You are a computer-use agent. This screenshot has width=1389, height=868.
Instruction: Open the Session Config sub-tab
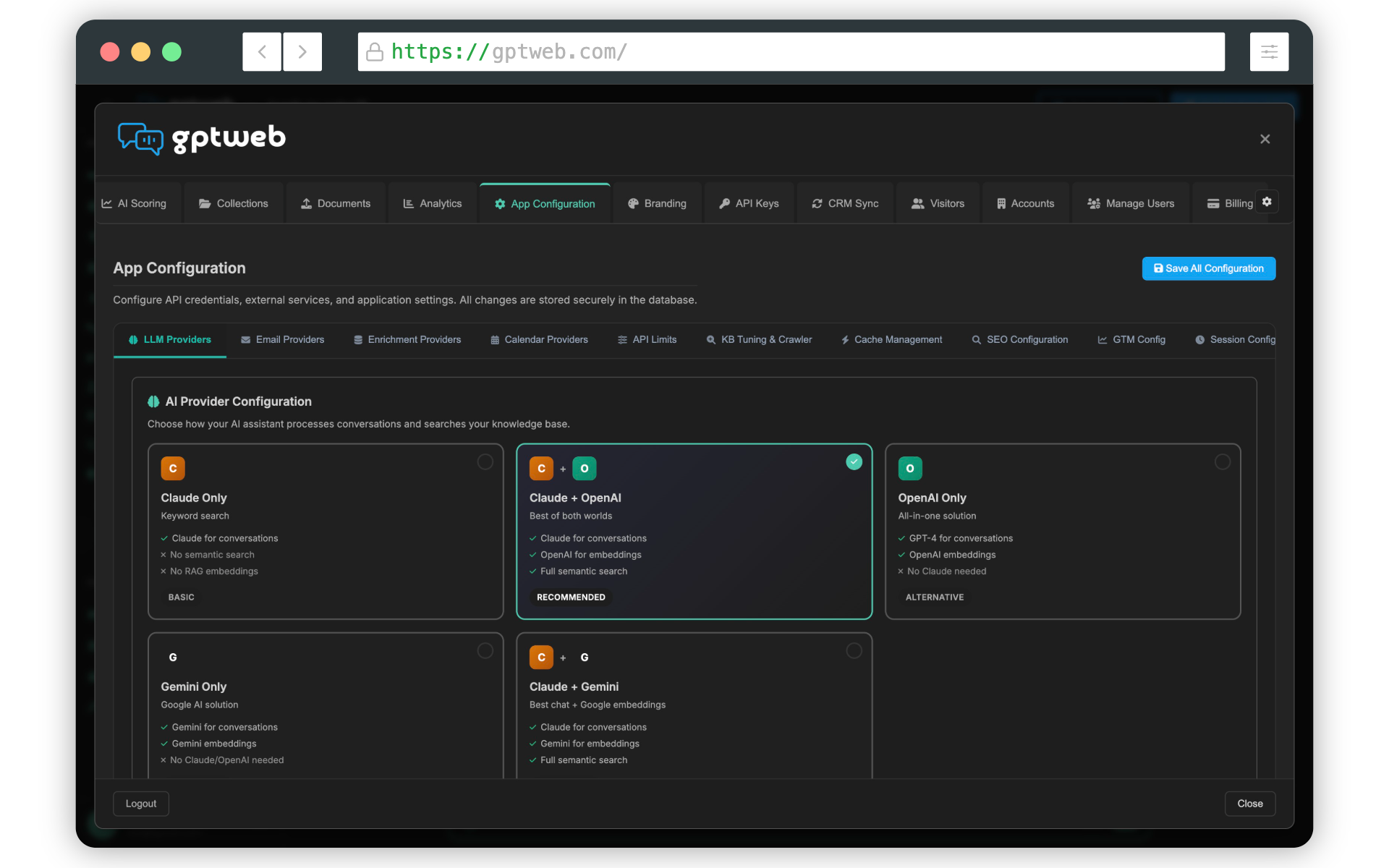[x=1236, y=340]
